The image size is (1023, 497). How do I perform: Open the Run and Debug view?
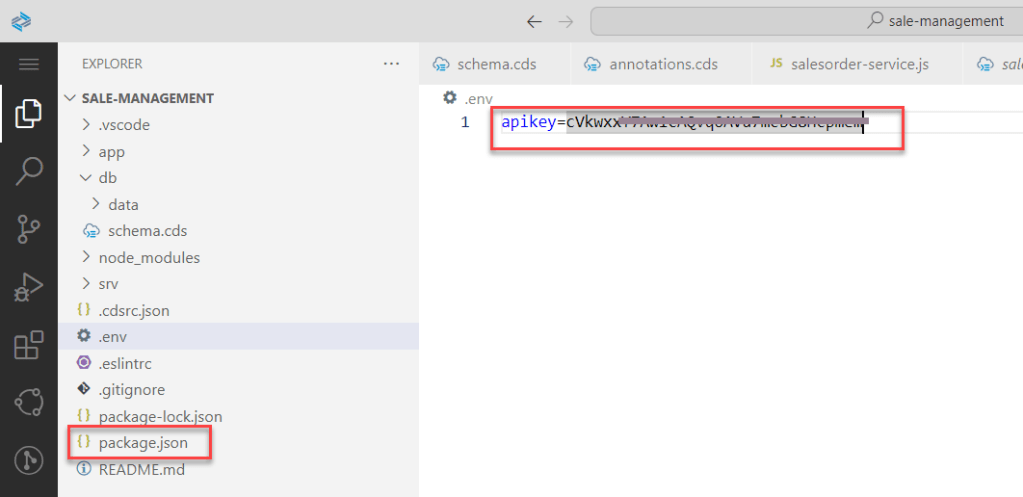[28, 288]
